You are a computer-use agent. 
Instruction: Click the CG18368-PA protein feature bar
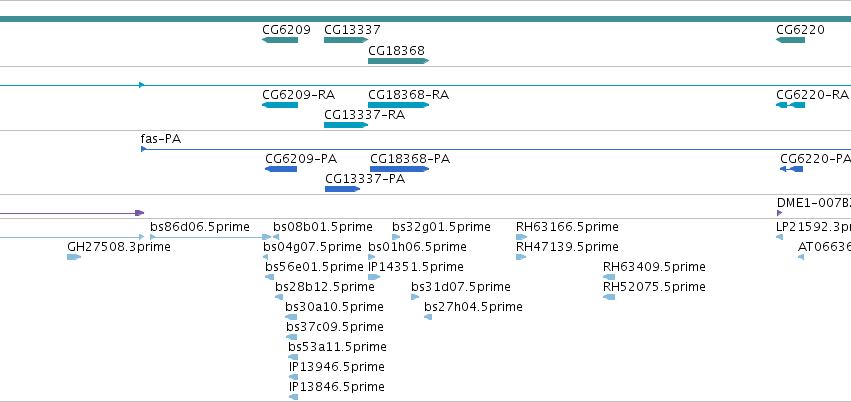click(x=399, y=169)
